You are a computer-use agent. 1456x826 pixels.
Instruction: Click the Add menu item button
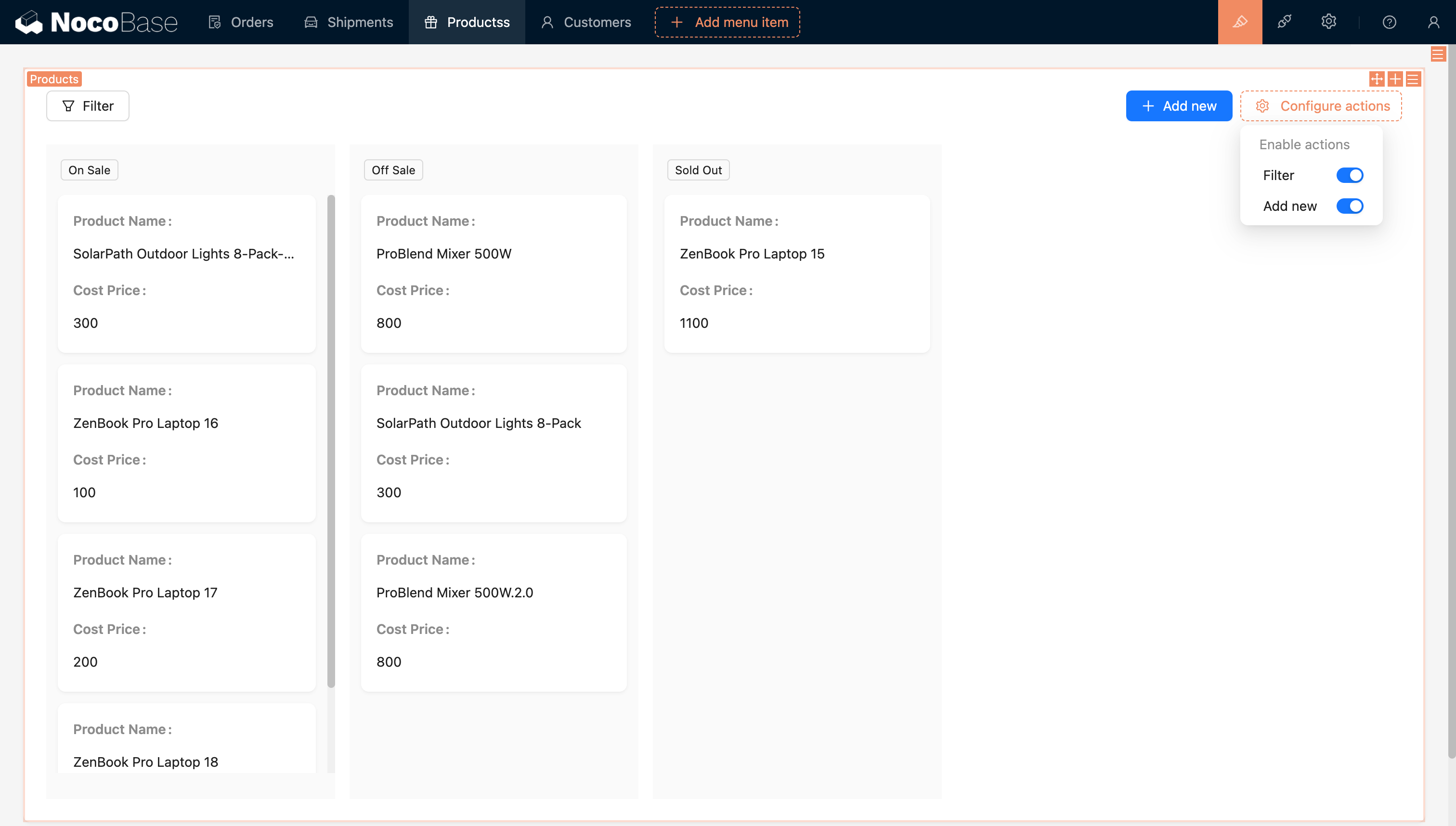(727, 22)
